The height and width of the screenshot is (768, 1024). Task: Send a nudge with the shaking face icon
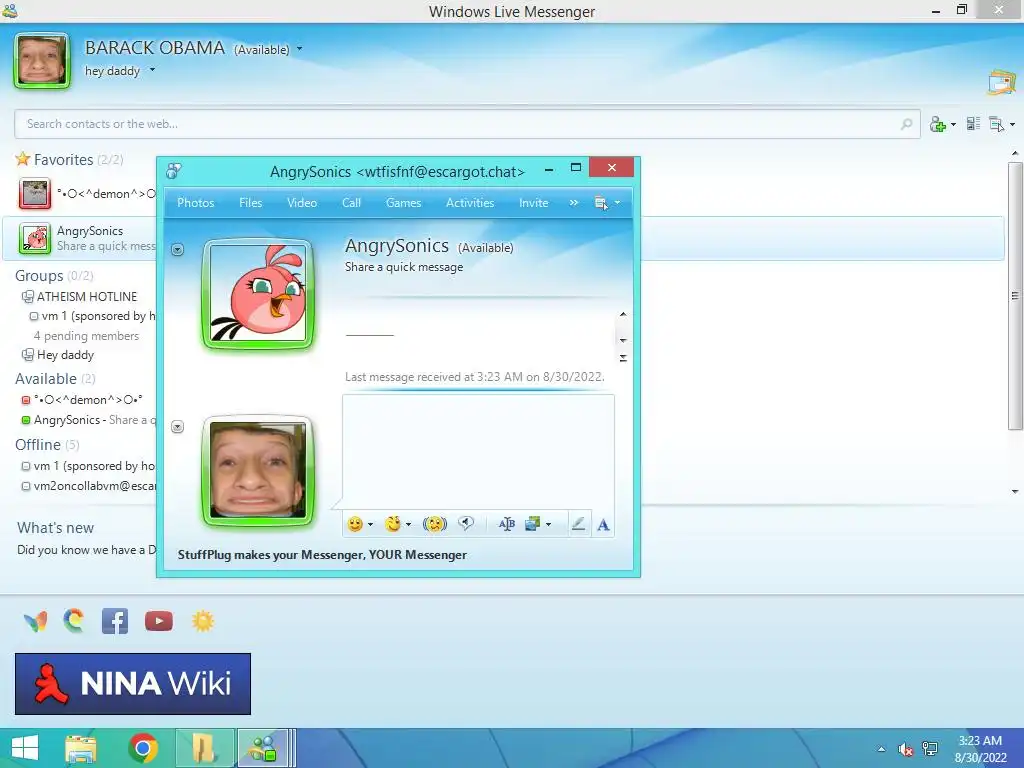click(435, 524)
